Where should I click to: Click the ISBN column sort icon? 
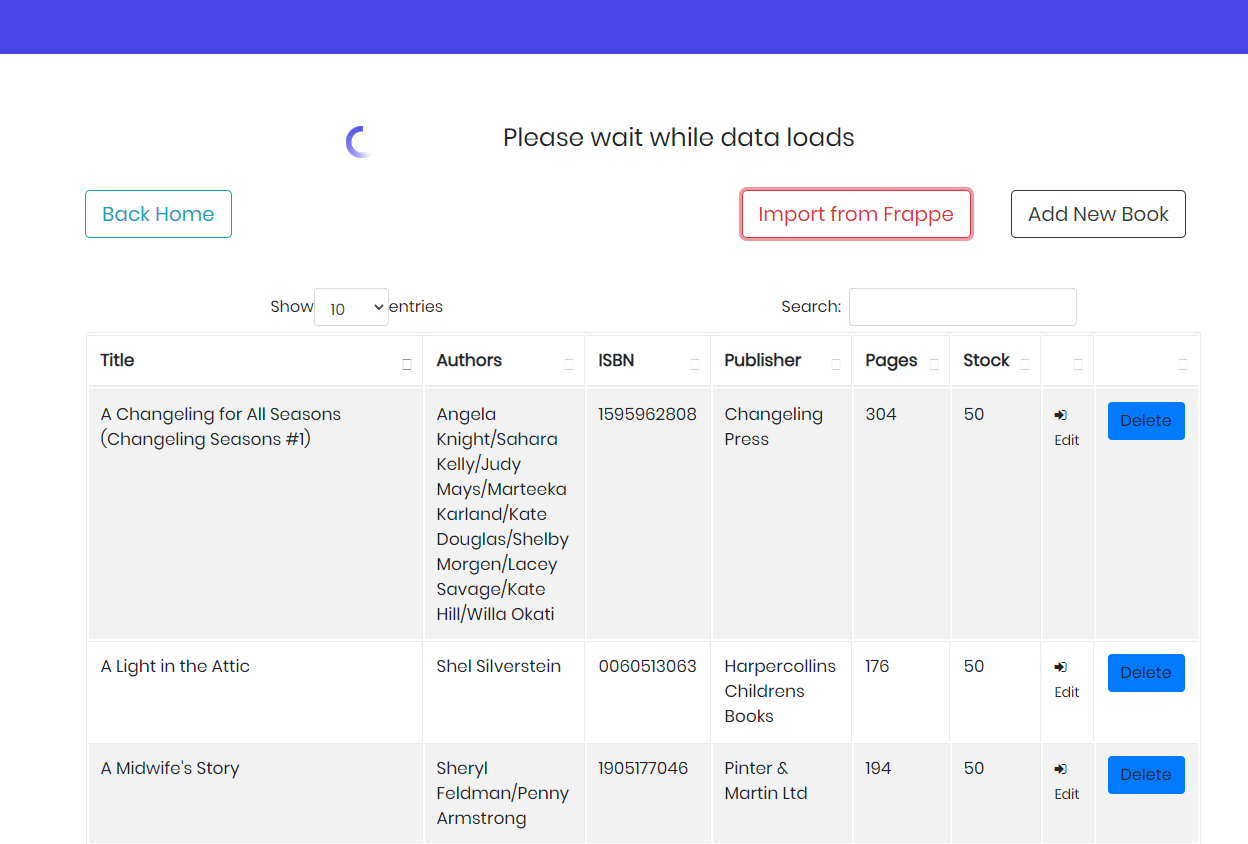point(695,365)
